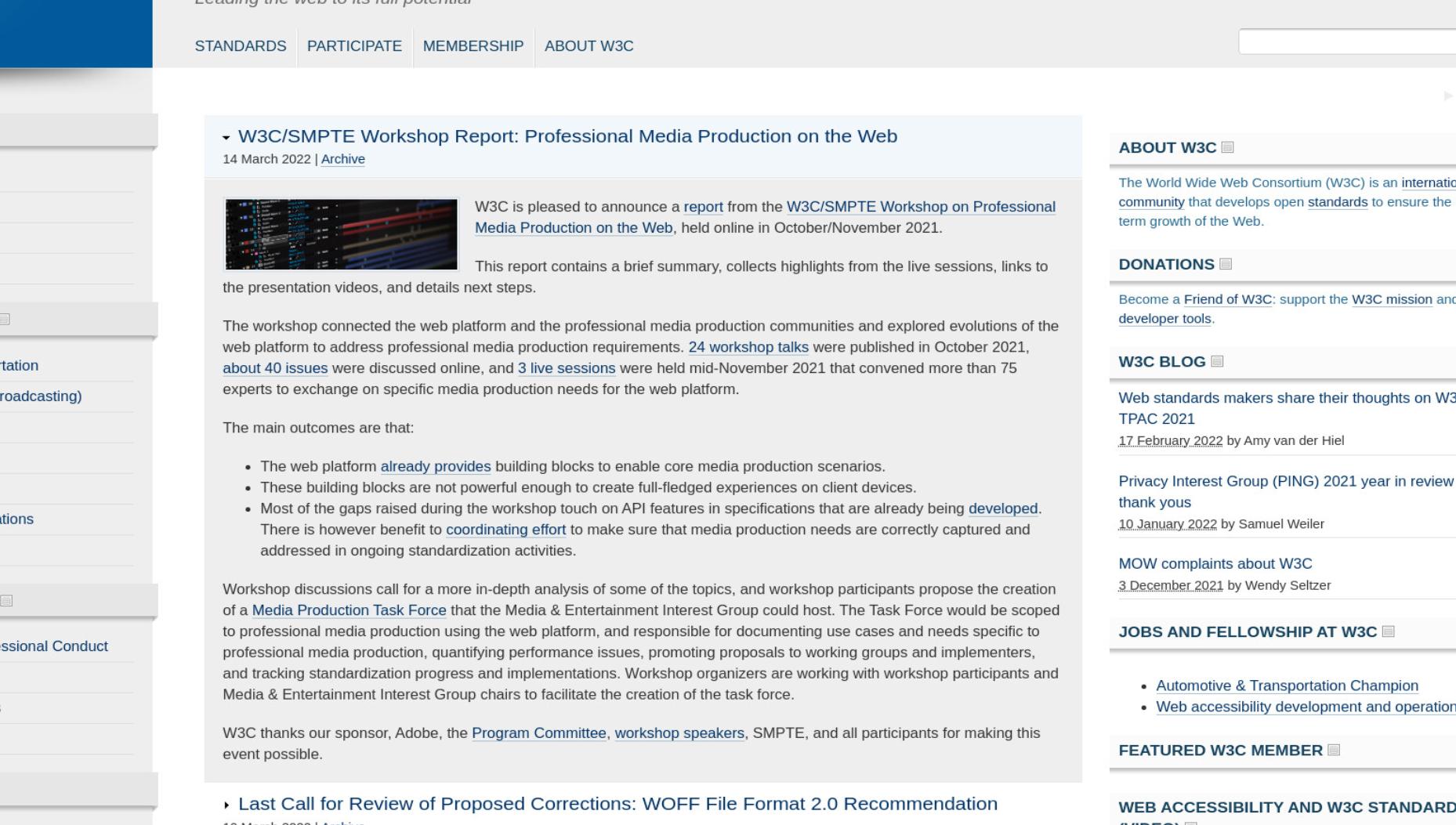The height and width of the screenshot is (825, 1456).
Task: Follow the 'already provides' link
Action: click(x=436, y=466)
